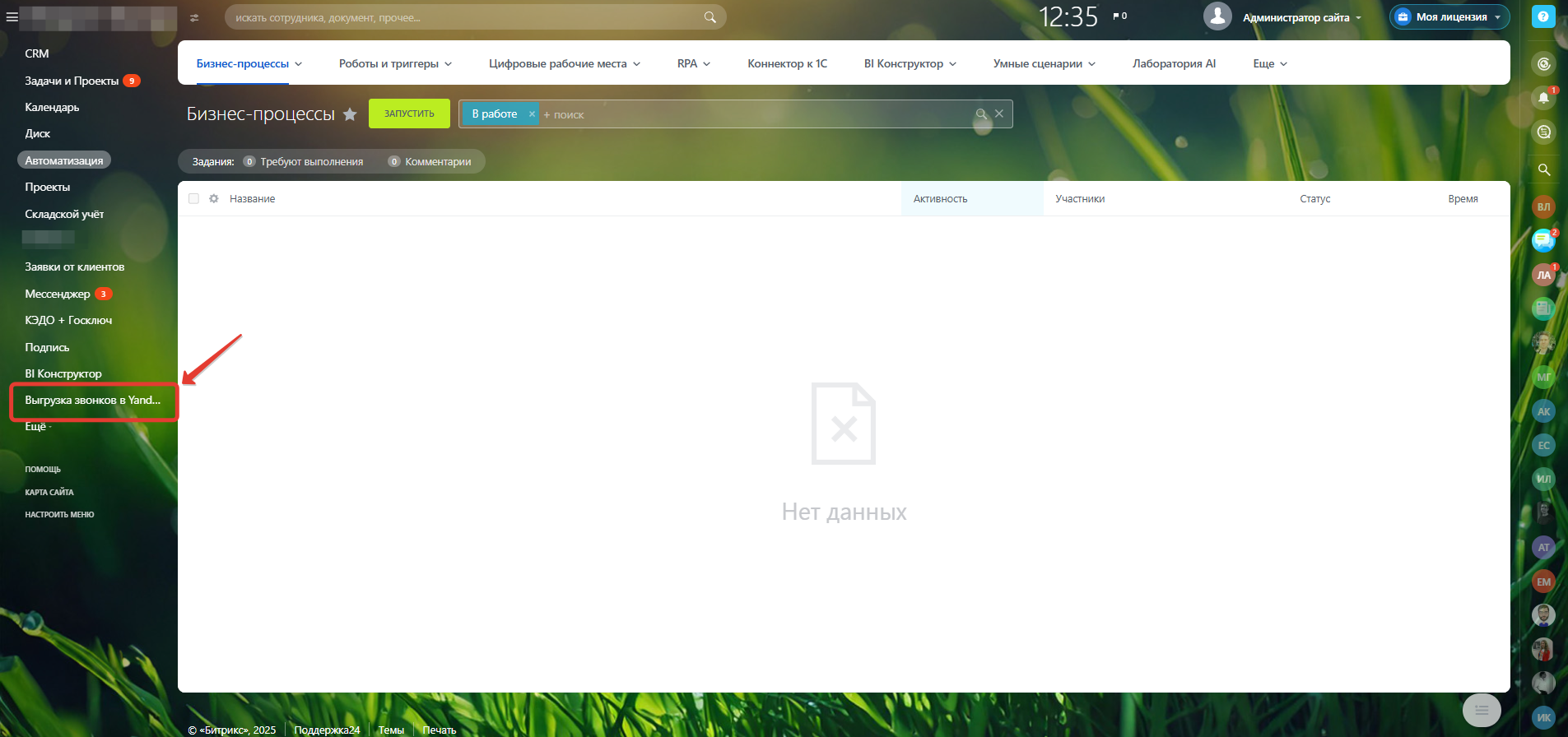Open BI Конструктор in left sidebar
The height and width of the screenshot is (737, 1568).
(x=63, y=373)
